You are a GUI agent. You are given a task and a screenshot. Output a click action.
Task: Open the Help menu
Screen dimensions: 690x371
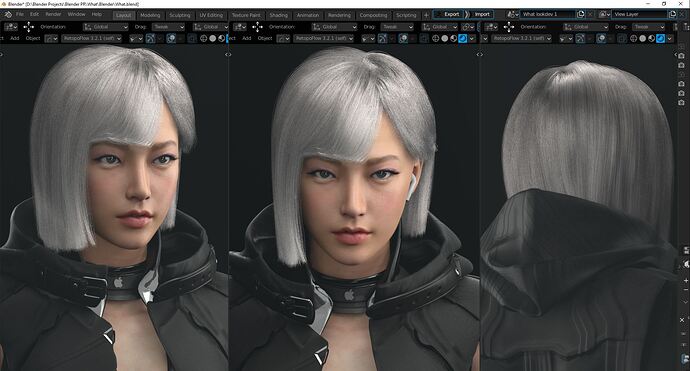click(x=96, y=14)
